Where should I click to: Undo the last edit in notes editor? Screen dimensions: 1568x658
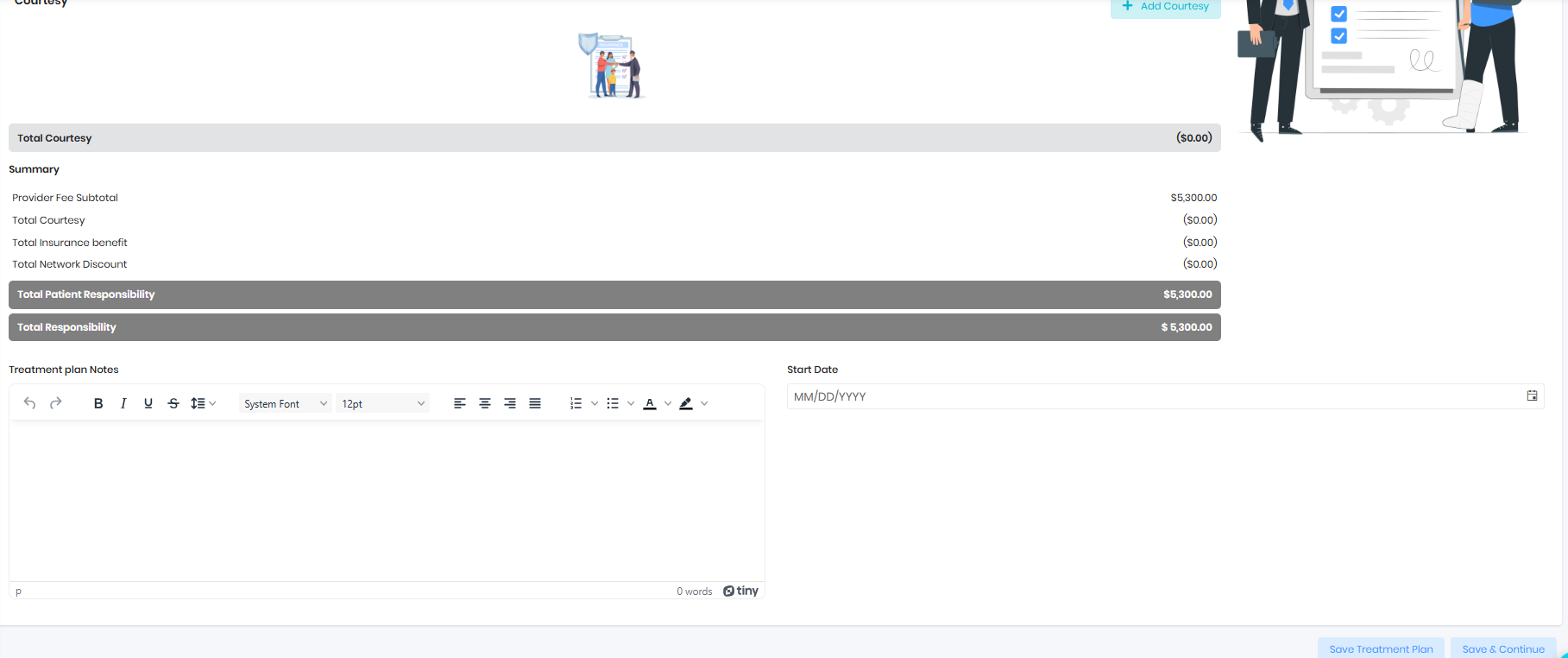pyautogui.click(x=29, y=403)
